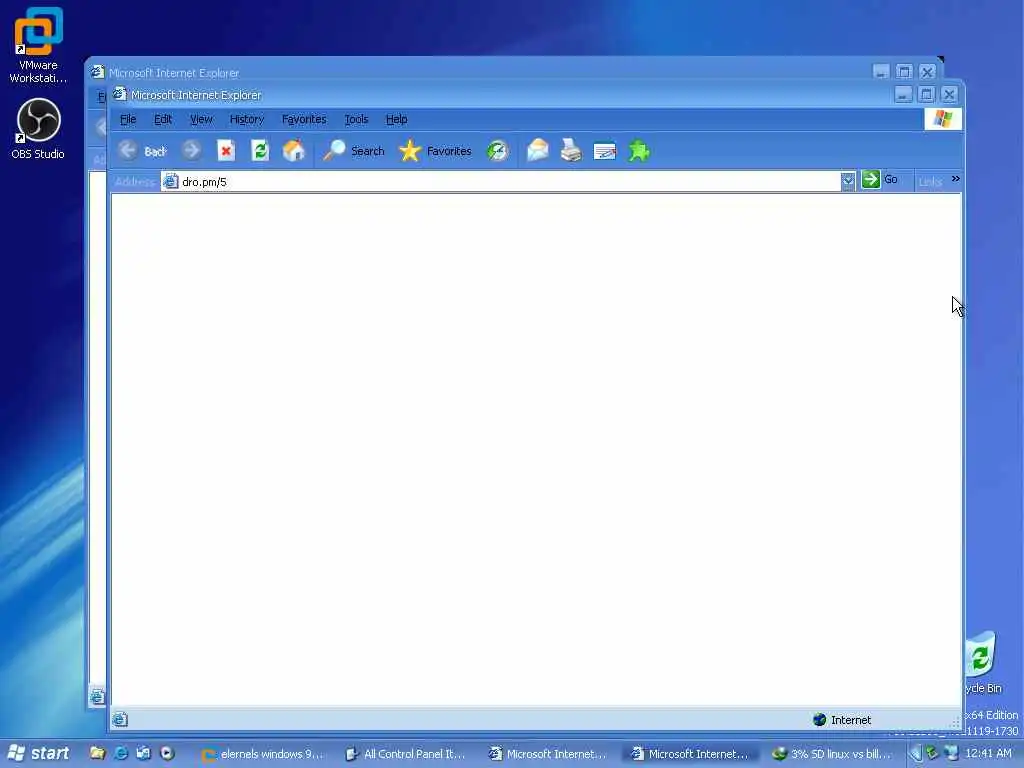This screenshot has height=768, width=1024.
Task: Click the page icon in the address bar
Action: [170, 182]
